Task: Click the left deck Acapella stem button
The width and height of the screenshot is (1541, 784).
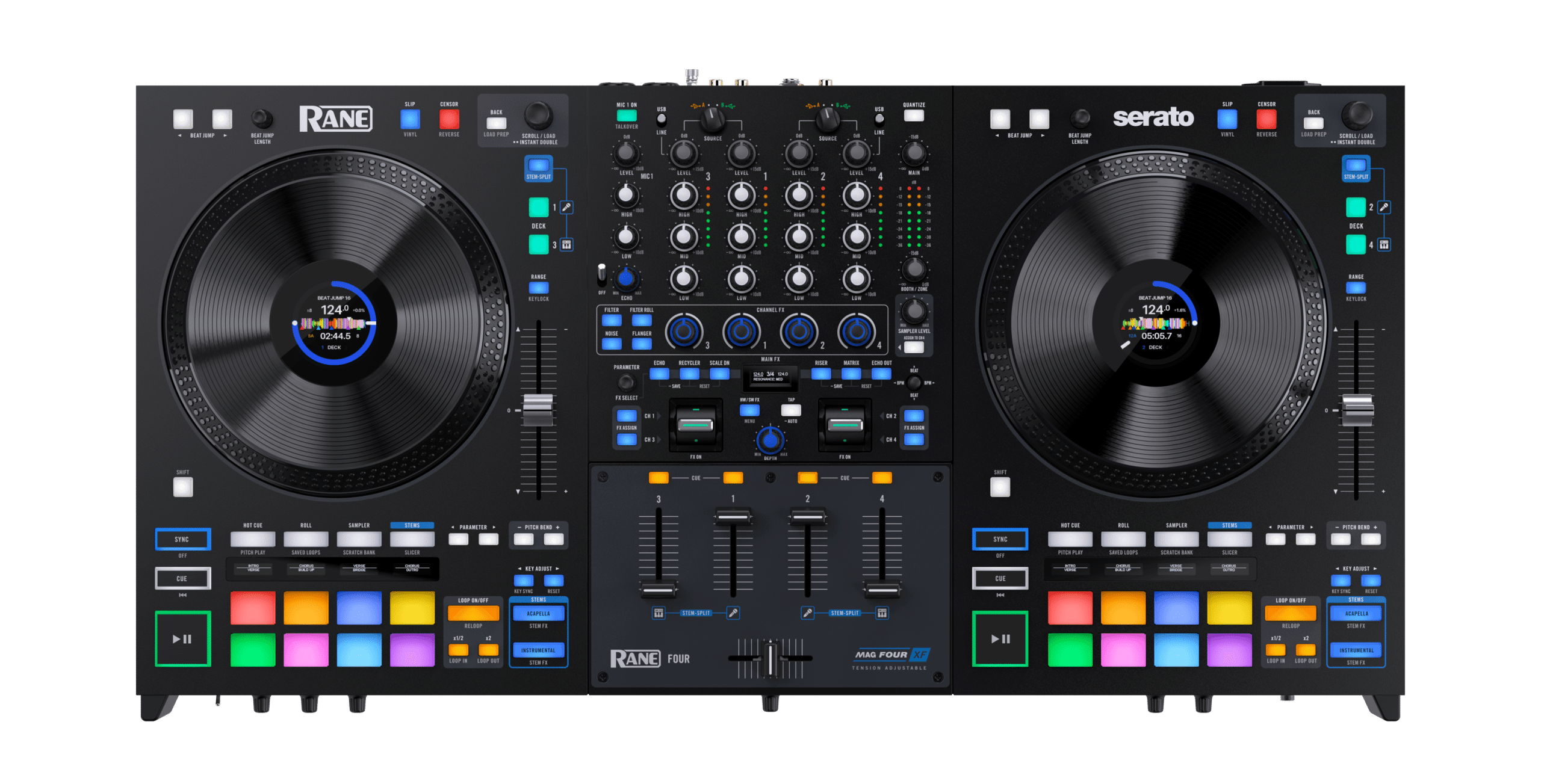Action: tap(538, 613)
